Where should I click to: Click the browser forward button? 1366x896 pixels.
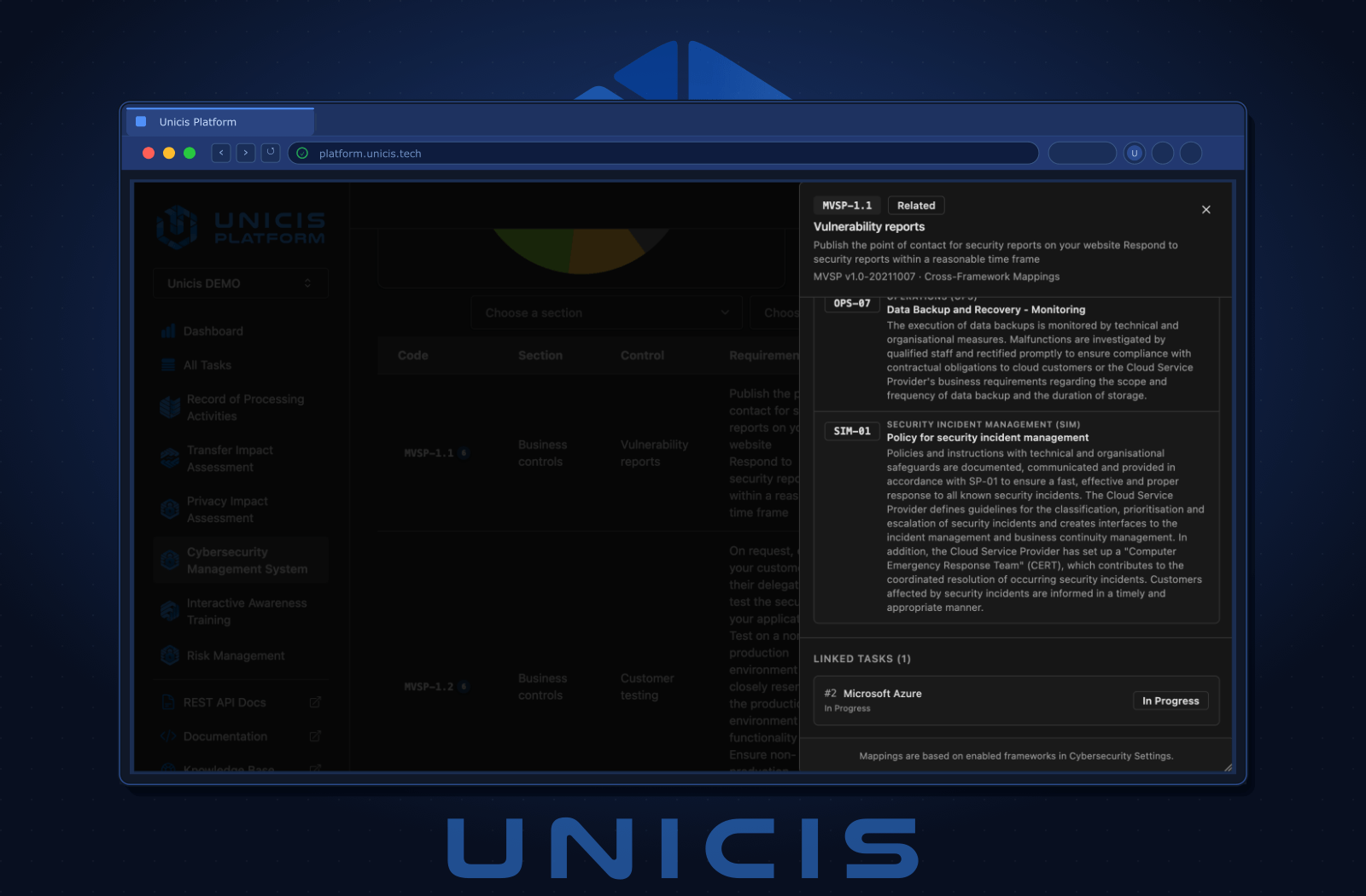point(246,153)
